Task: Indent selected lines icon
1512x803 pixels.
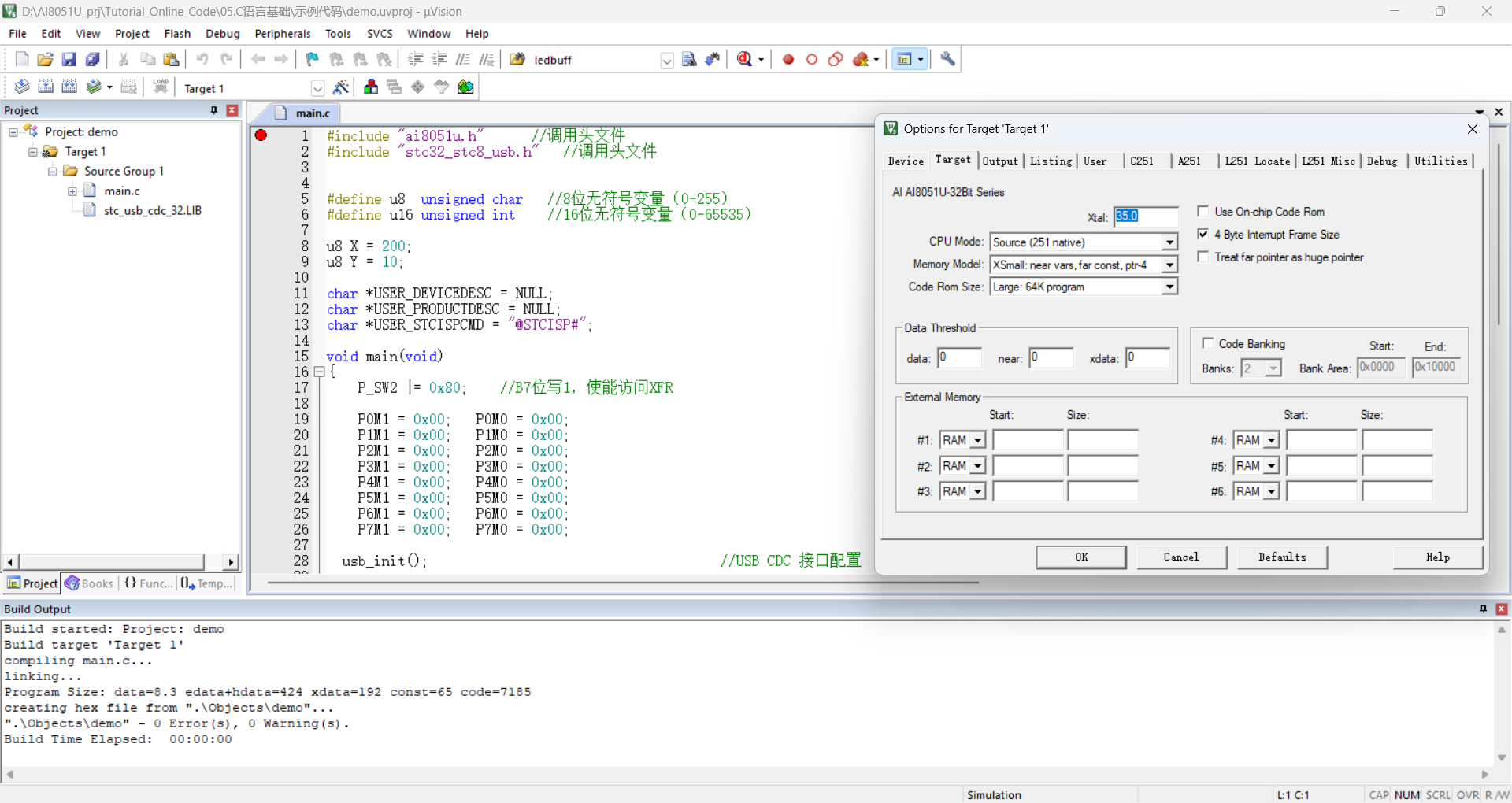Action: (x=416, y=59)
